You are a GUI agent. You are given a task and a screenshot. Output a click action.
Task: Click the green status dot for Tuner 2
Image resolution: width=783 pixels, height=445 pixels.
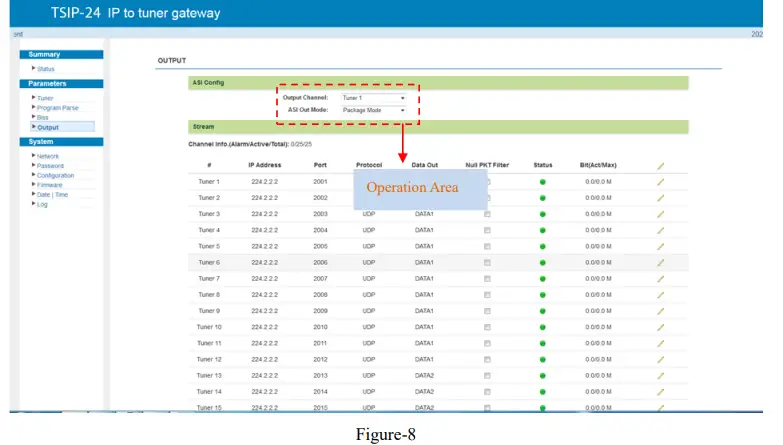[x=543, y=198]
